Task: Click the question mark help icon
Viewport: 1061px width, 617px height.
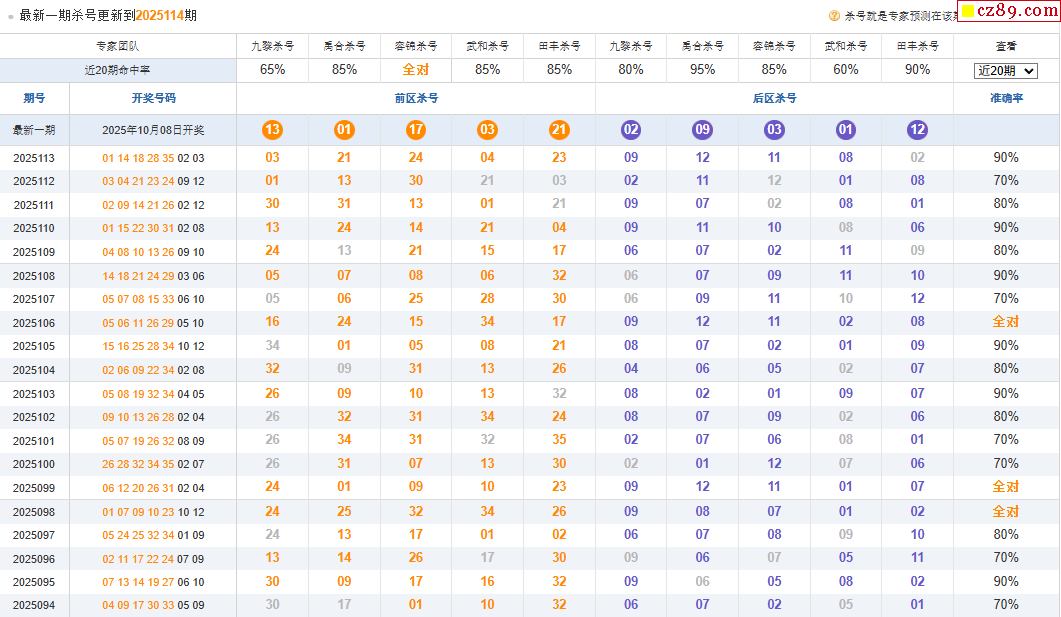Action: tap(834, 16)
